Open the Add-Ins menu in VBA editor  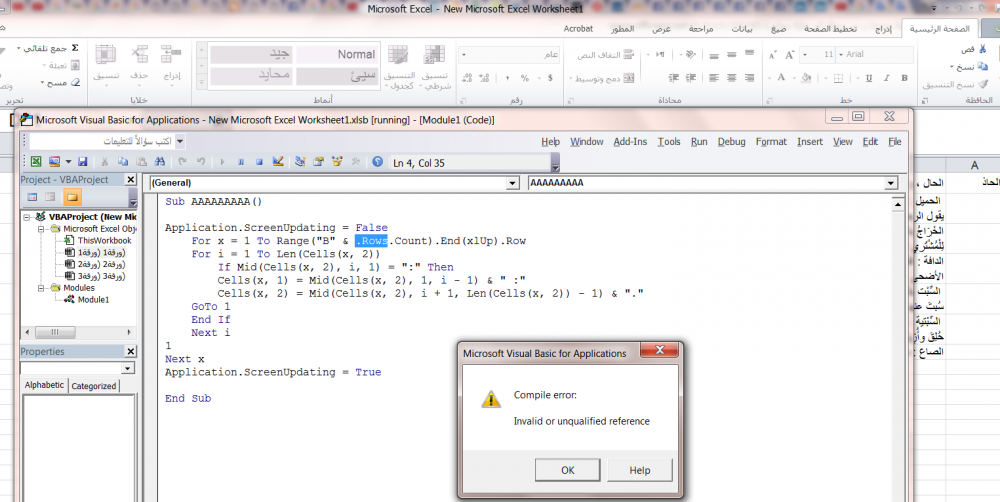coord(630,142)
